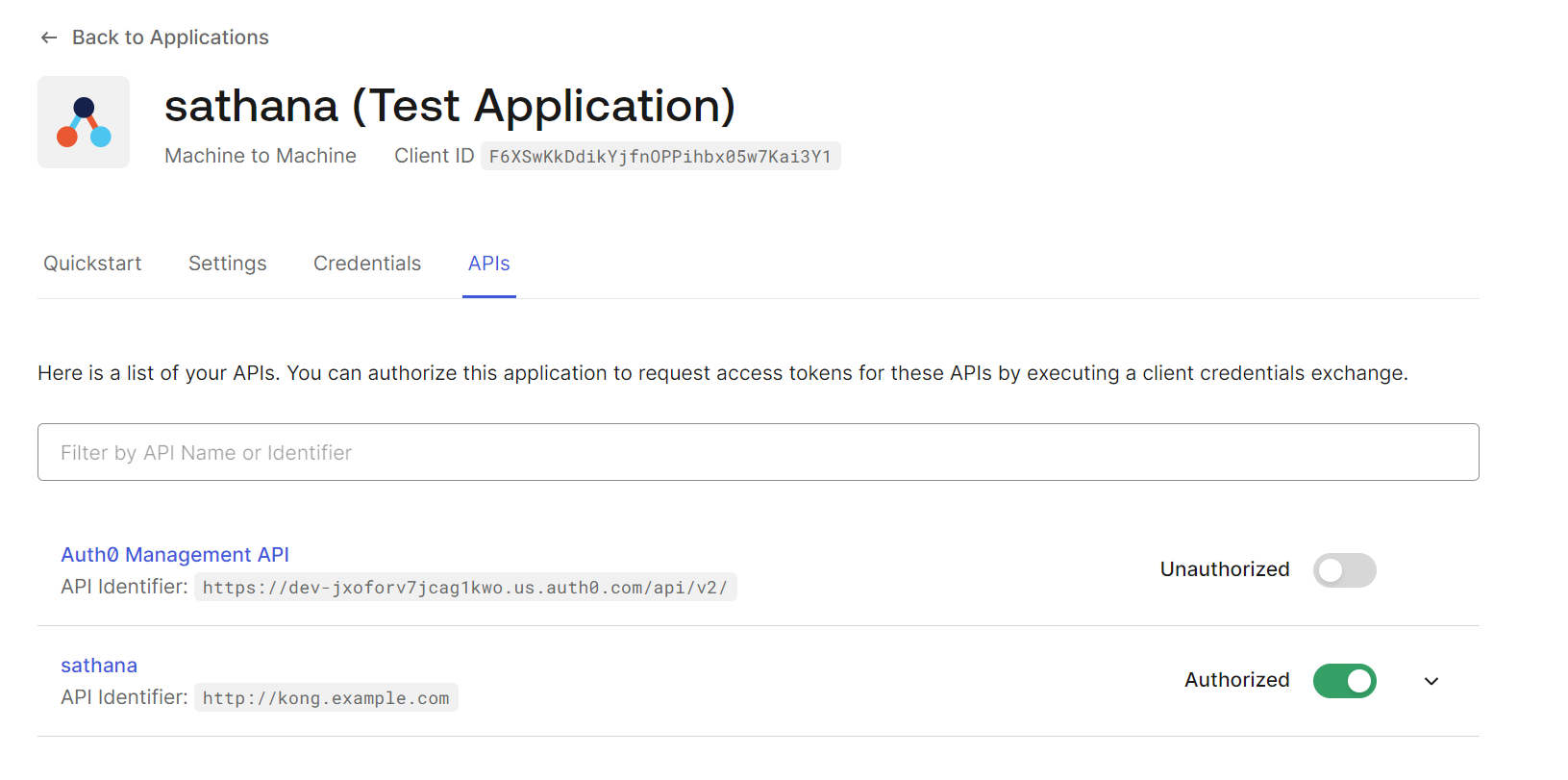Expand the sathana API permissions chevron
Screen dimensions: 1568x780
coord(1431,681)
